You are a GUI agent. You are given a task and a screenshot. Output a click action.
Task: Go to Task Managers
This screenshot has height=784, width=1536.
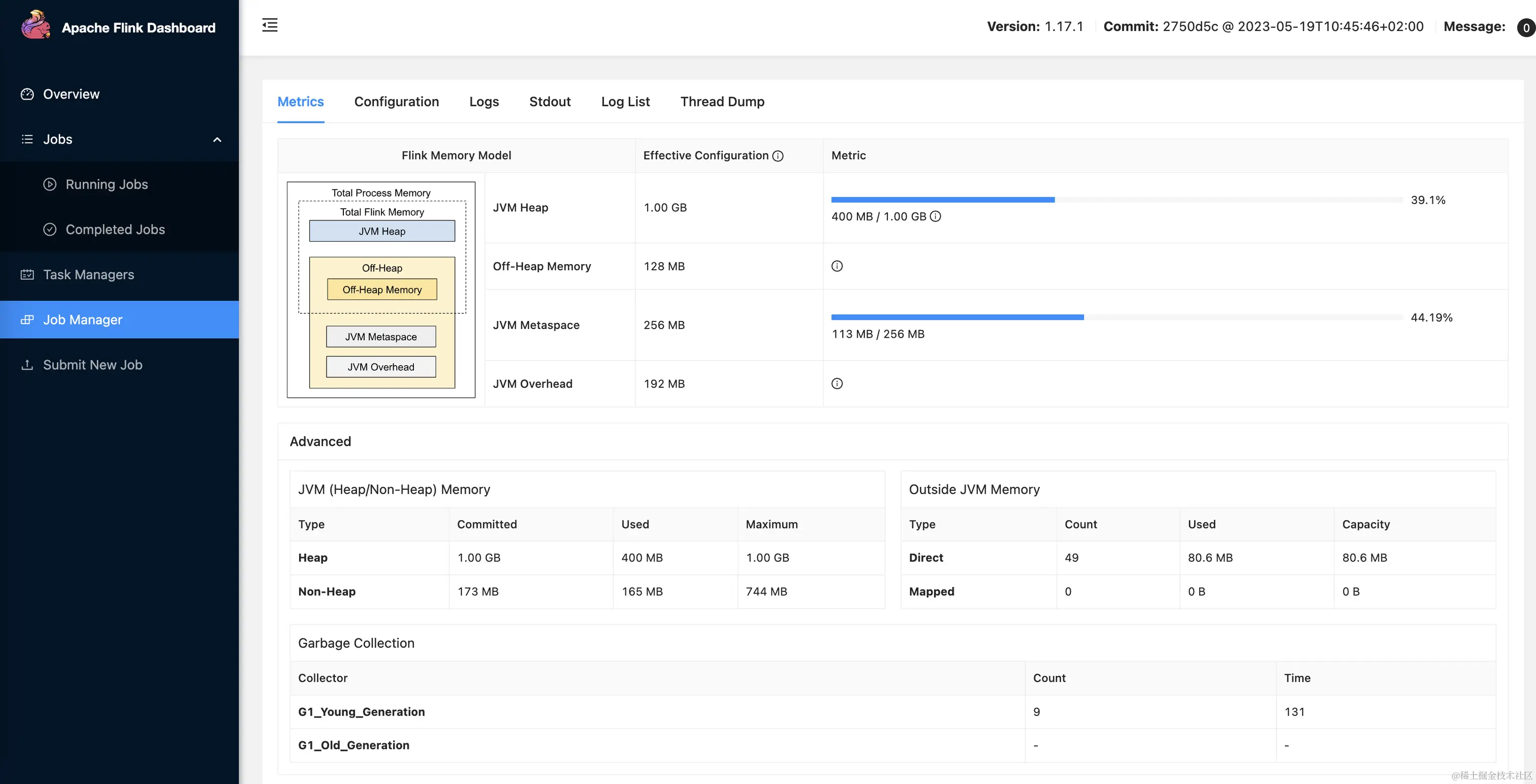click(x=119, y=275)
